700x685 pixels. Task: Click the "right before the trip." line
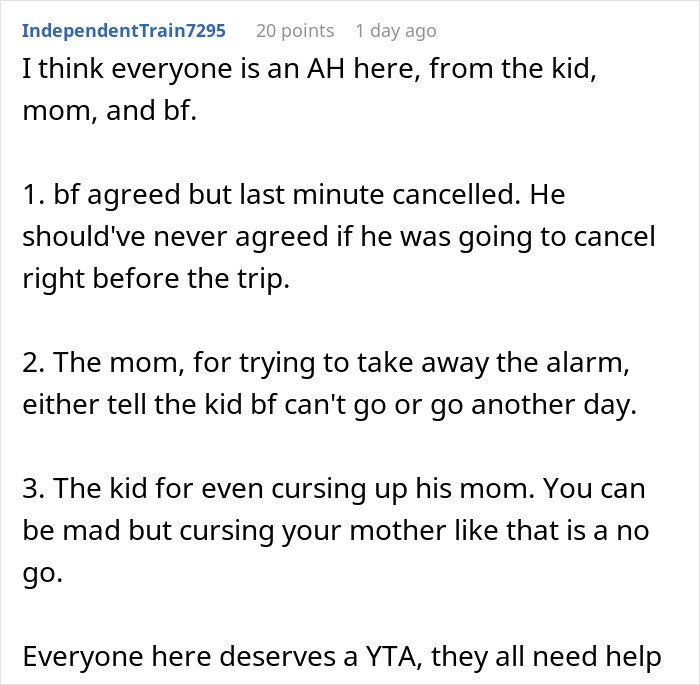point(155,279)
